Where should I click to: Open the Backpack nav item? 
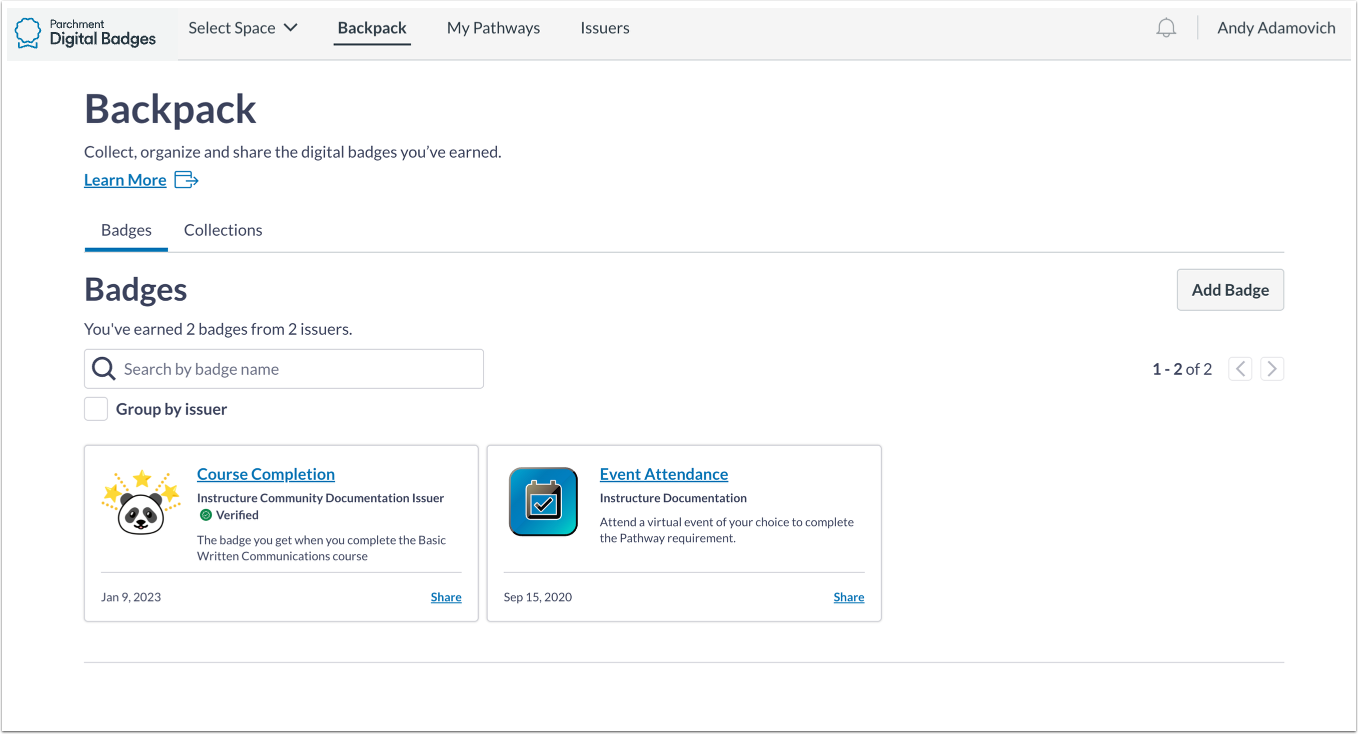(372, 28)
